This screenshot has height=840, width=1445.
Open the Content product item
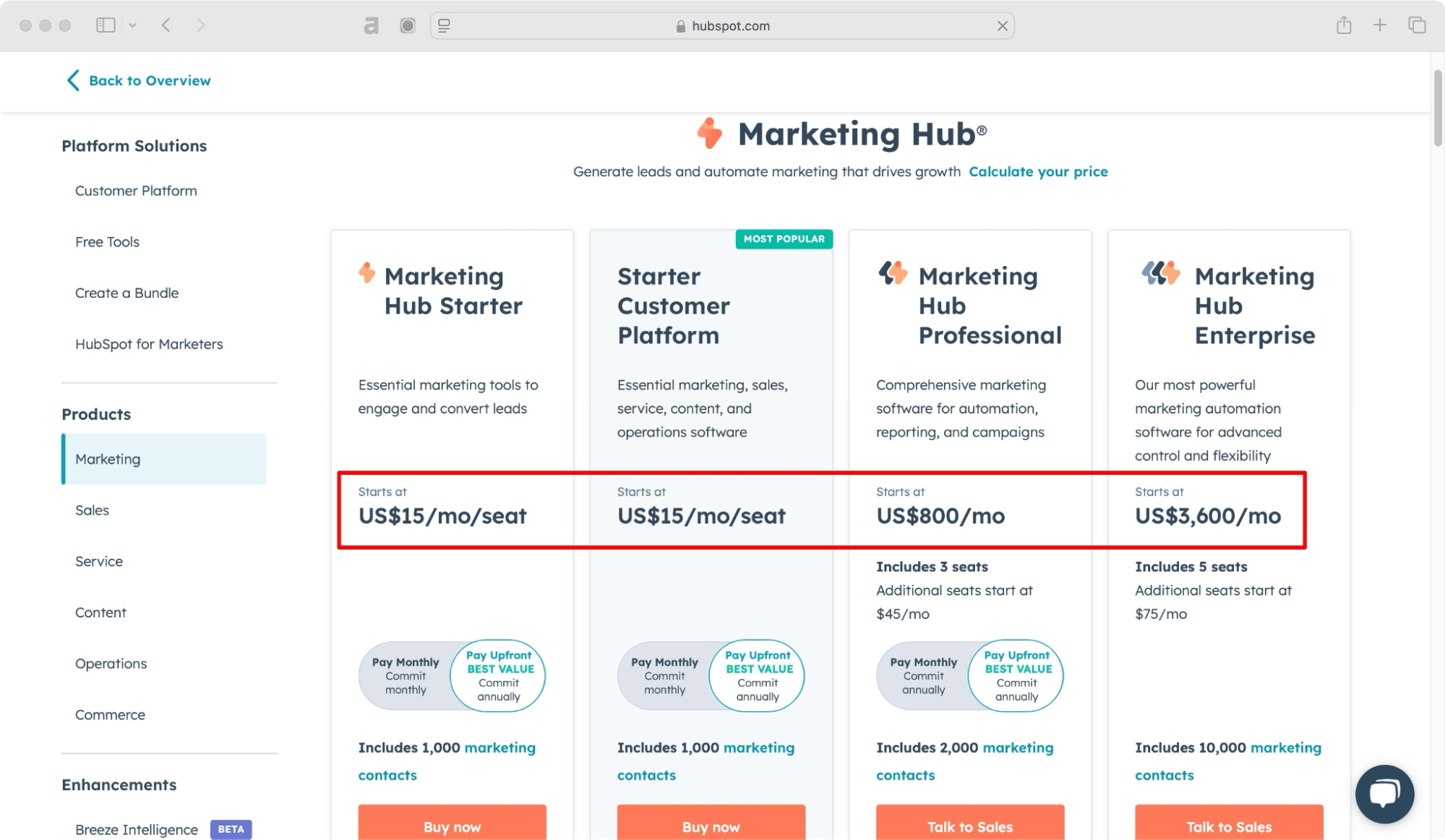[100, 612]
